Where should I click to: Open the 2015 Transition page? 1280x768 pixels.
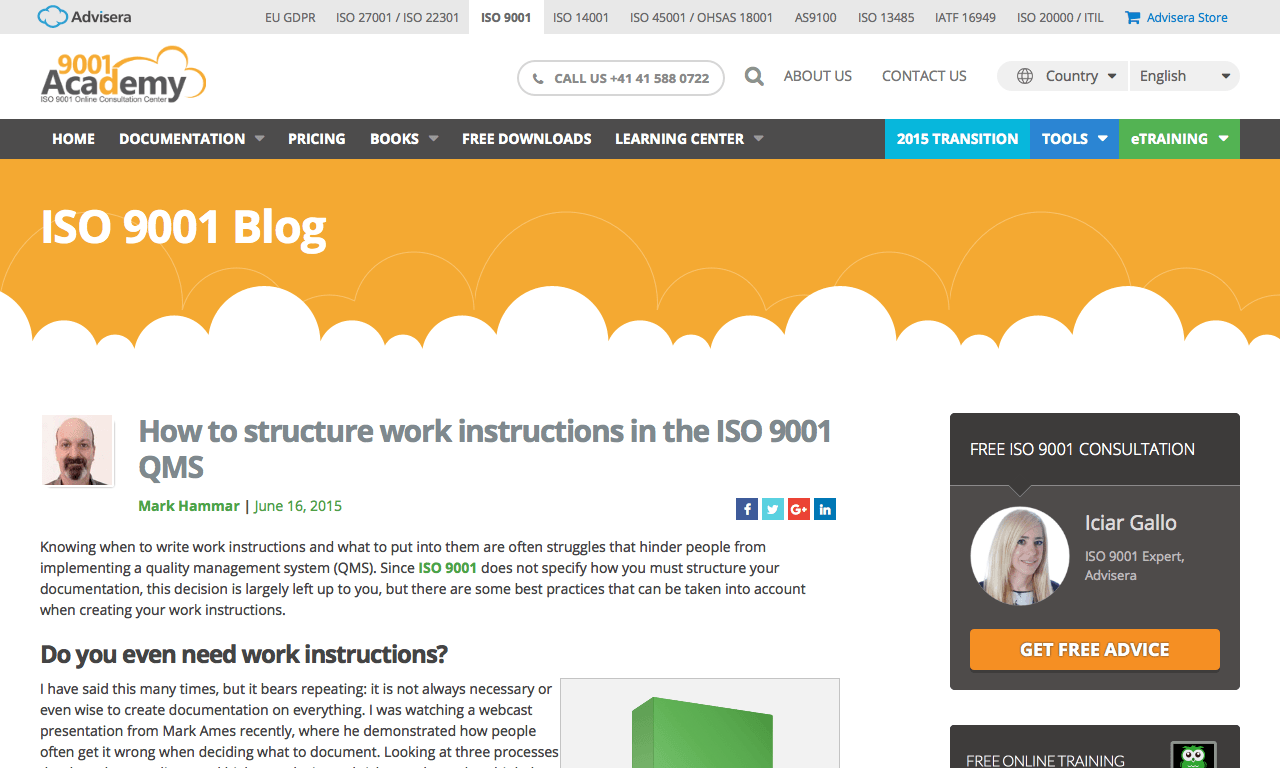(957, 139)
